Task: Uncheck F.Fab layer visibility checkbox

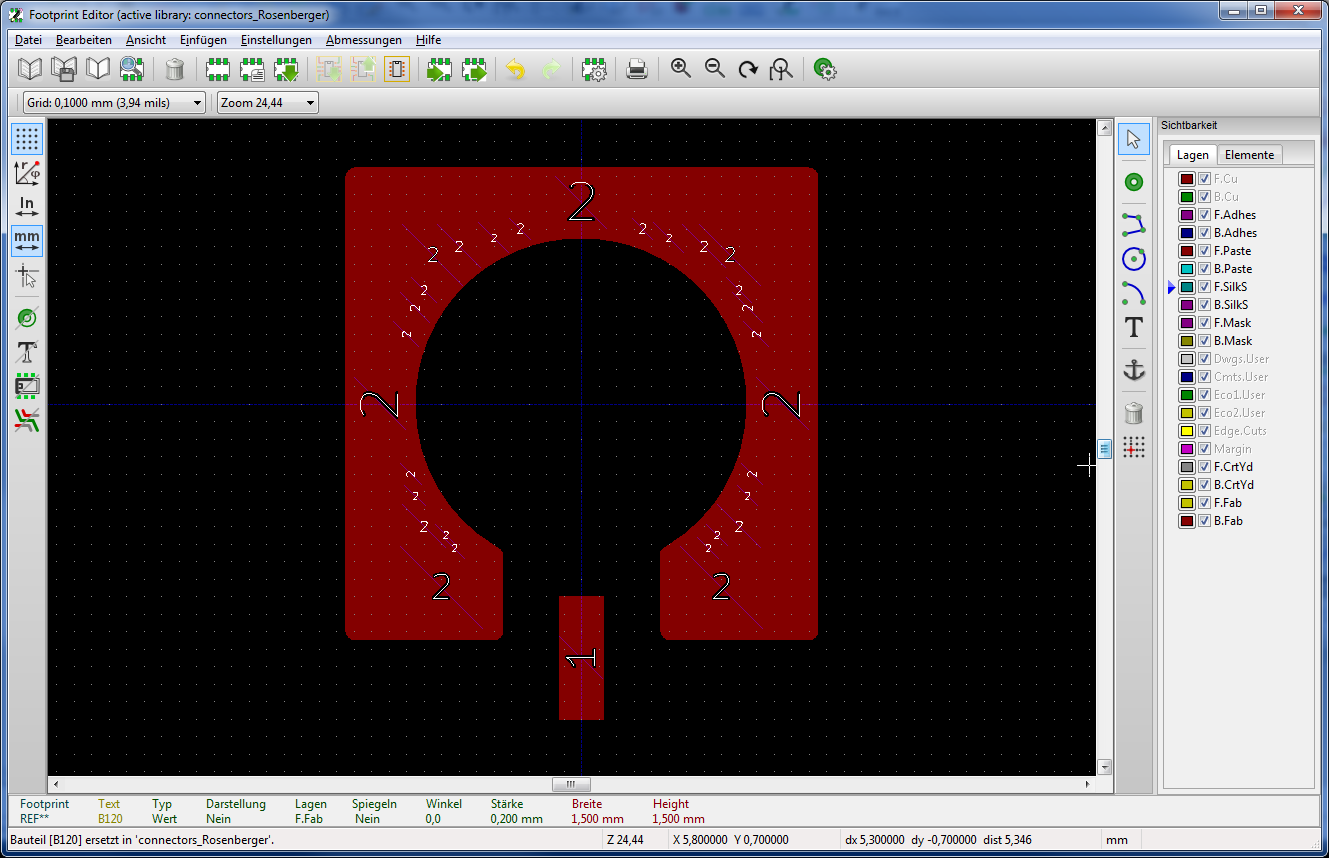Action: coord(1205,503)
